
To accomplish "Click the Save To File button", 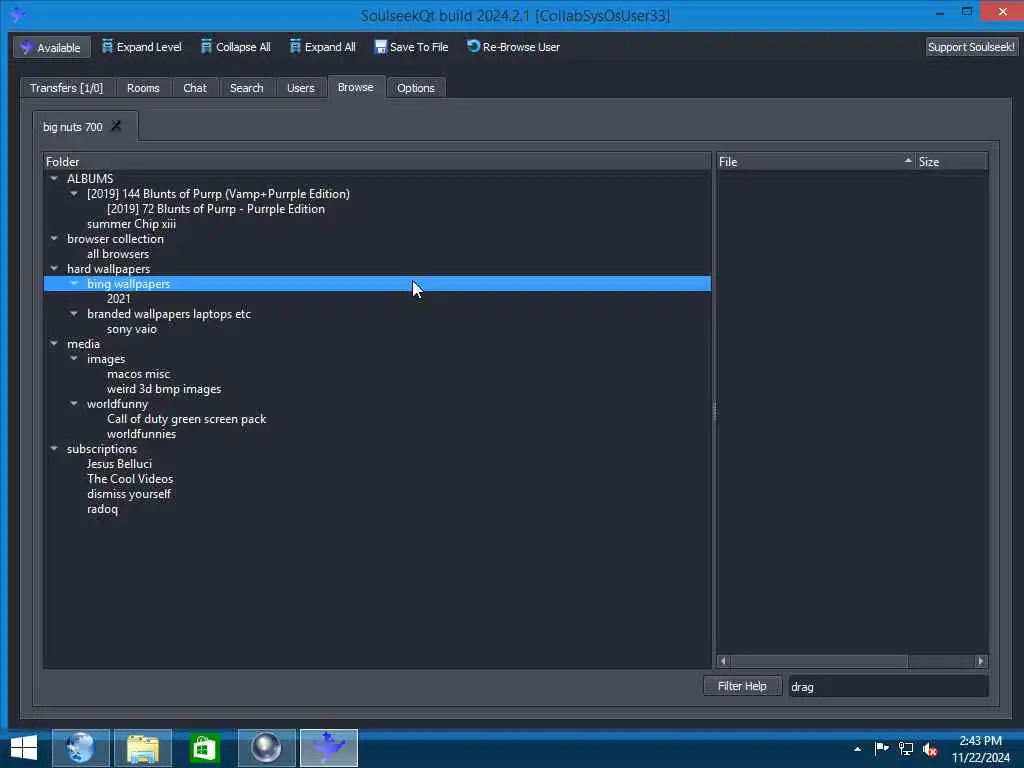I will tap(411, 47).
